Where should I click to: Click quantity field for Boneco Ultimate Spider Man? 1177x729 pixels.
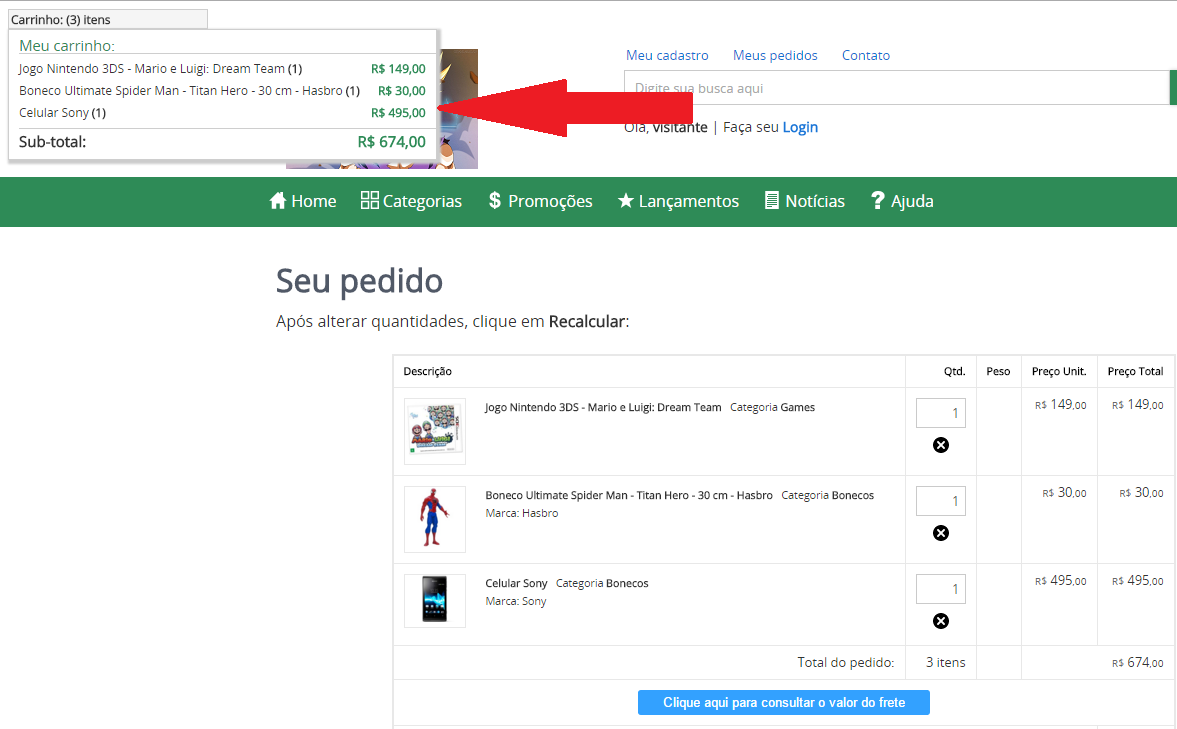941,501
